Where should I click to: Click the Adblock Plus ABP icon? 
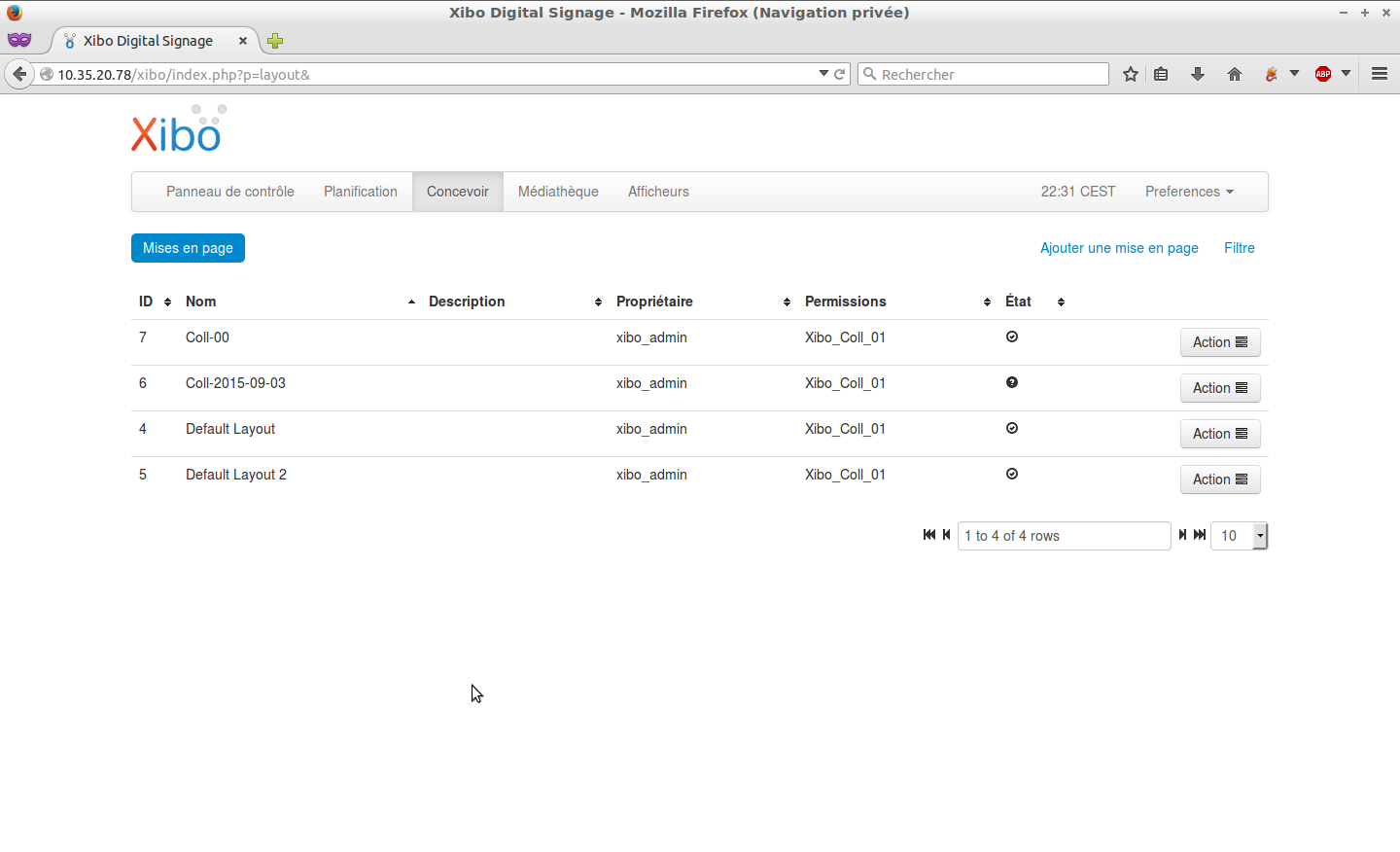[1323, 74]
